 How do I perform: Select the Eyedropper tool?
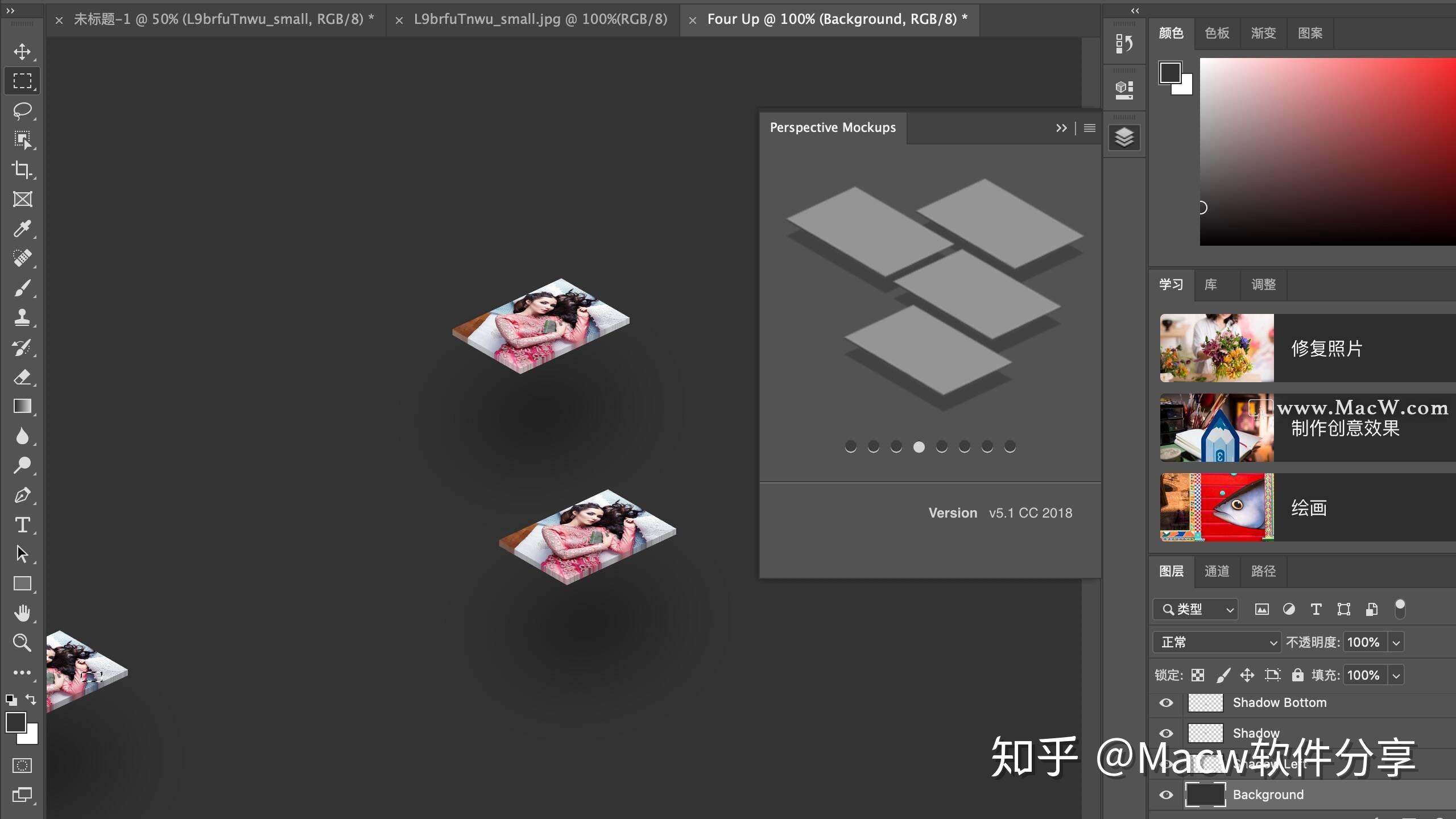click(x=22, y=229)
